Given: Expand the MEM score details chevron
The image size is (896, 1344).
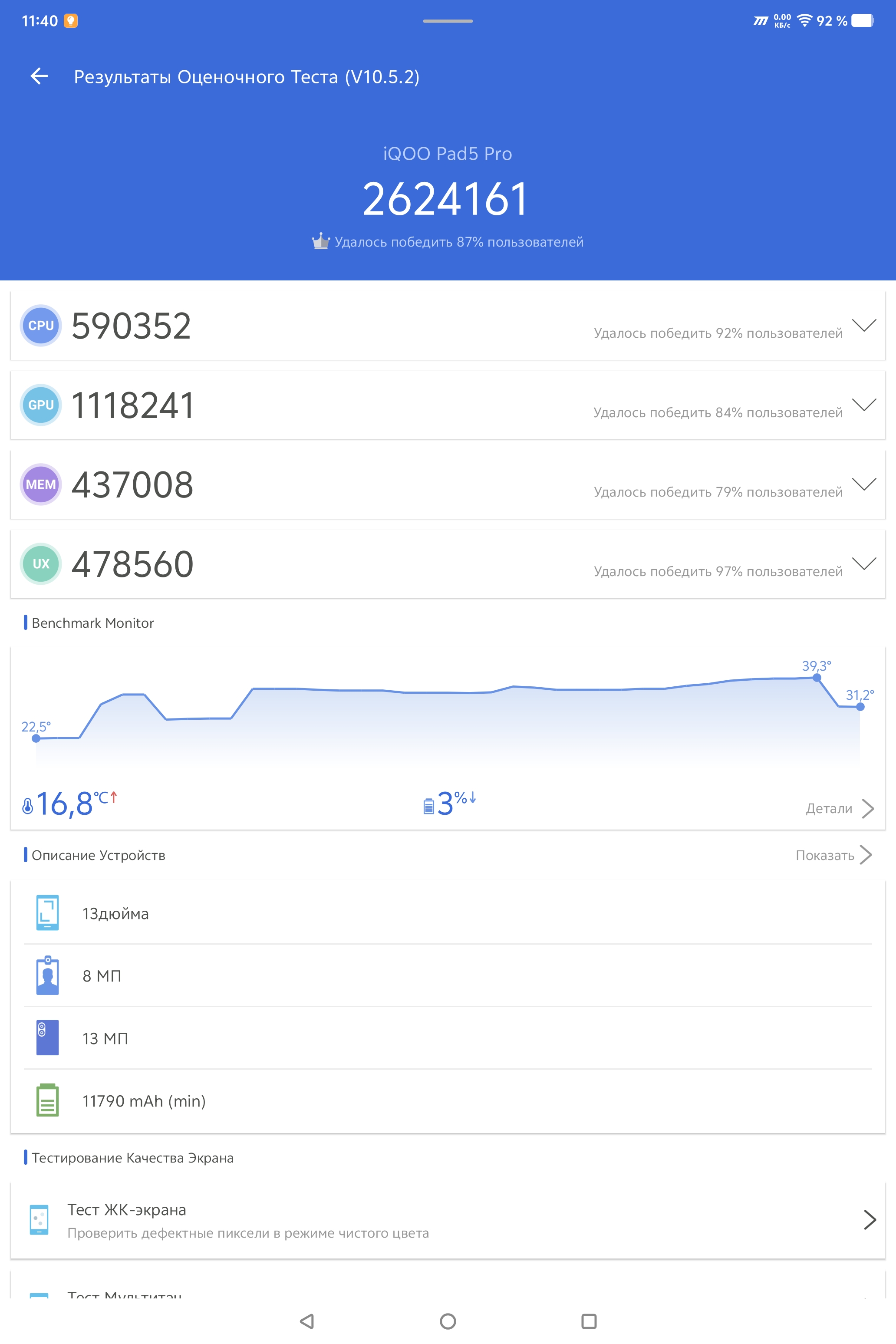Looking at the screenshot, I should [864, 484].
